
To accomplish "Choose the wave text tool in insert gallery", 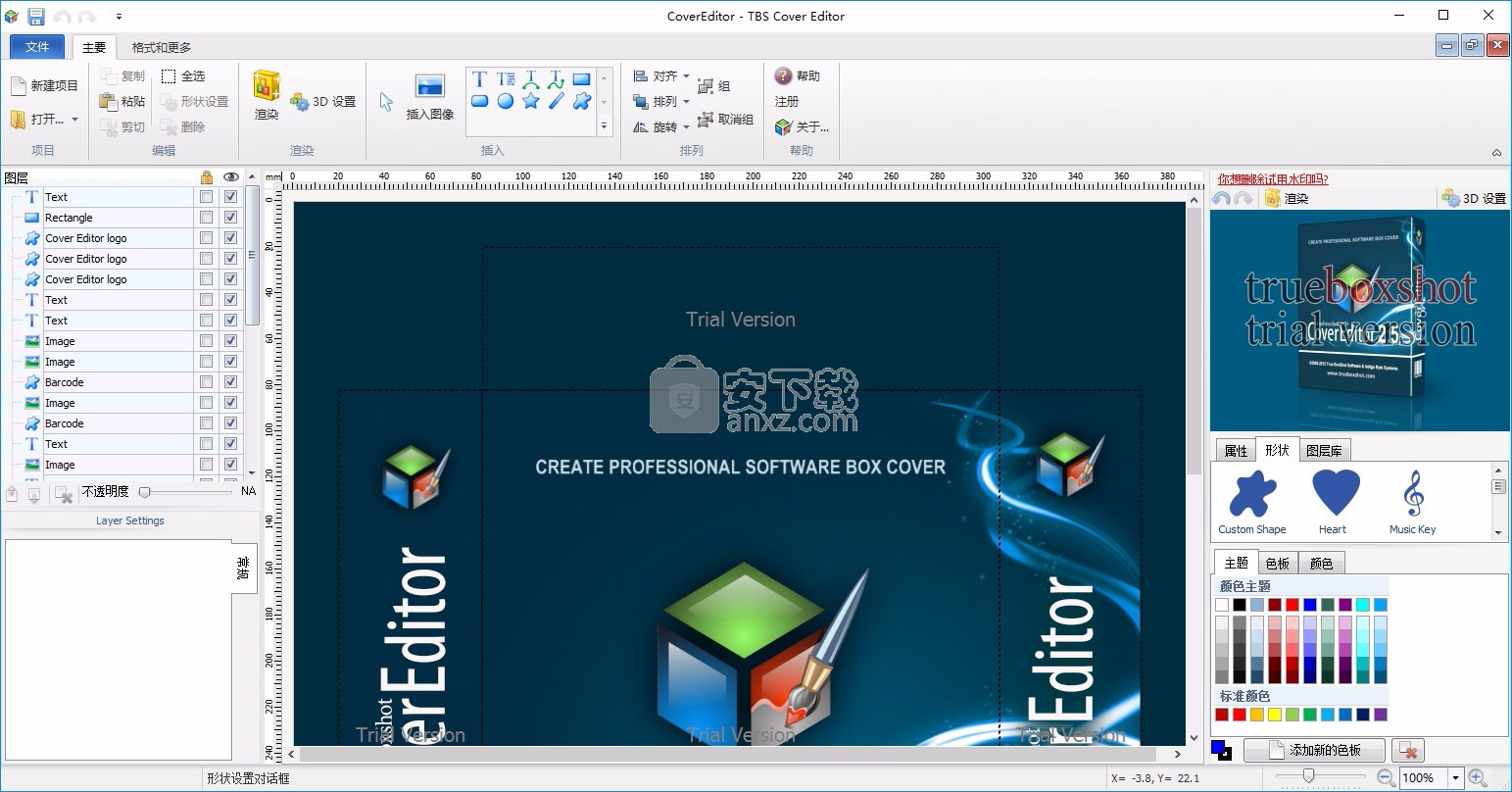I will (556, 79).
